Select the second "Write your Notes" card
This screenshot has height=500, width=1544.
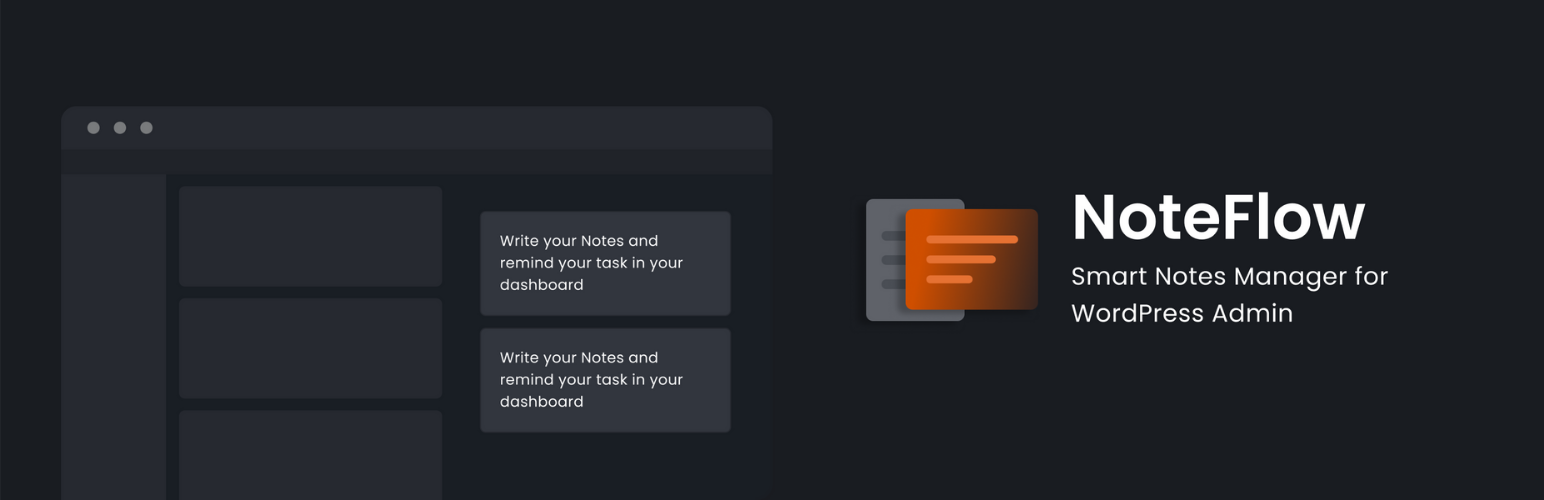point(605,380)
